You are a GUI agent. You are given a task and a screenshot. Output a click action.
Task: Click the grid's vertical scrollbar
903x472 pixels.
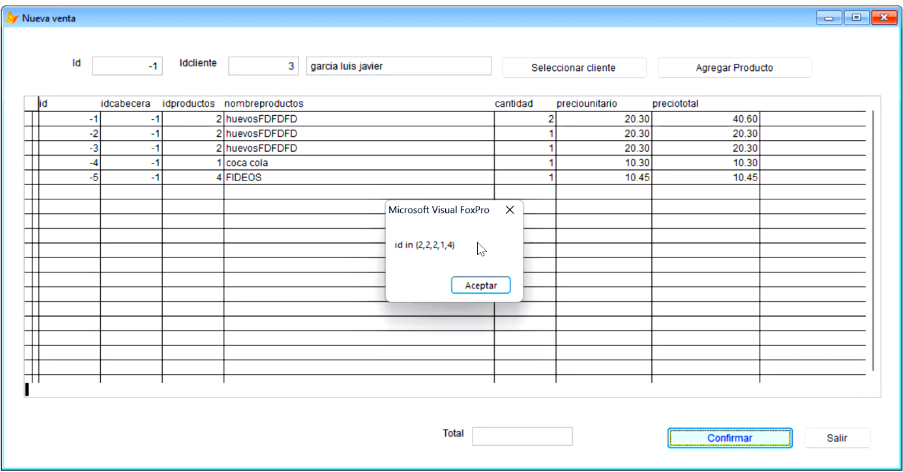point(873,240)
